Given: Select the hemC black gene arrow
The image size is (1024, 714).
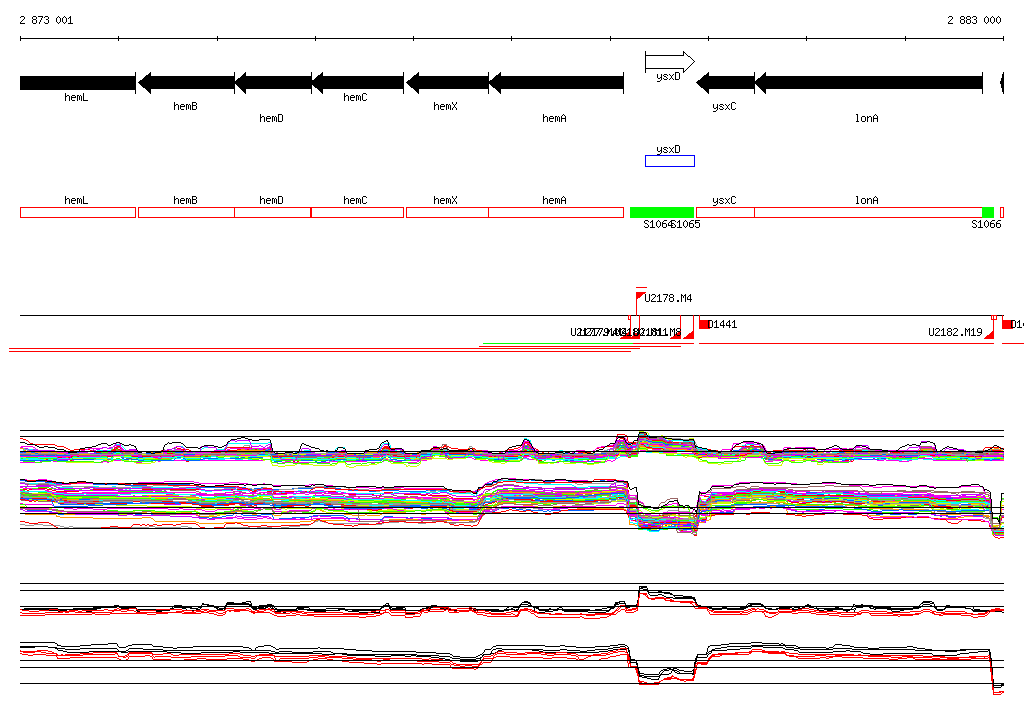Looking at the screenshot, I should (x=357, y=82).
